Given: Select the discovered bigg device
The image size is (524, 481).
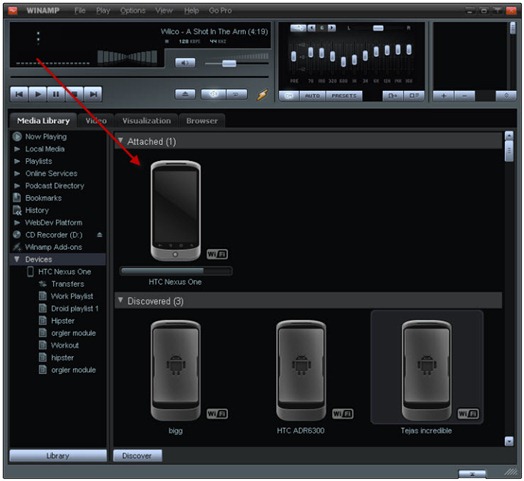Looking at the screenshot, I should [175, 370].
